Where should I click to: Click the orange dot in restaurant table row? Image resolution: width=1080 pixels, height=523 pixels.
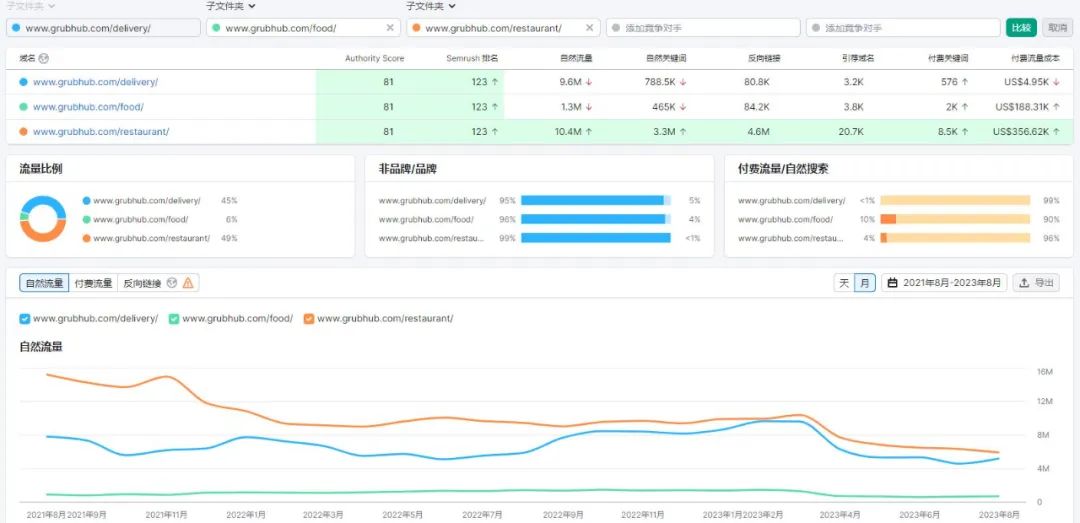click(x=23, y=132)
